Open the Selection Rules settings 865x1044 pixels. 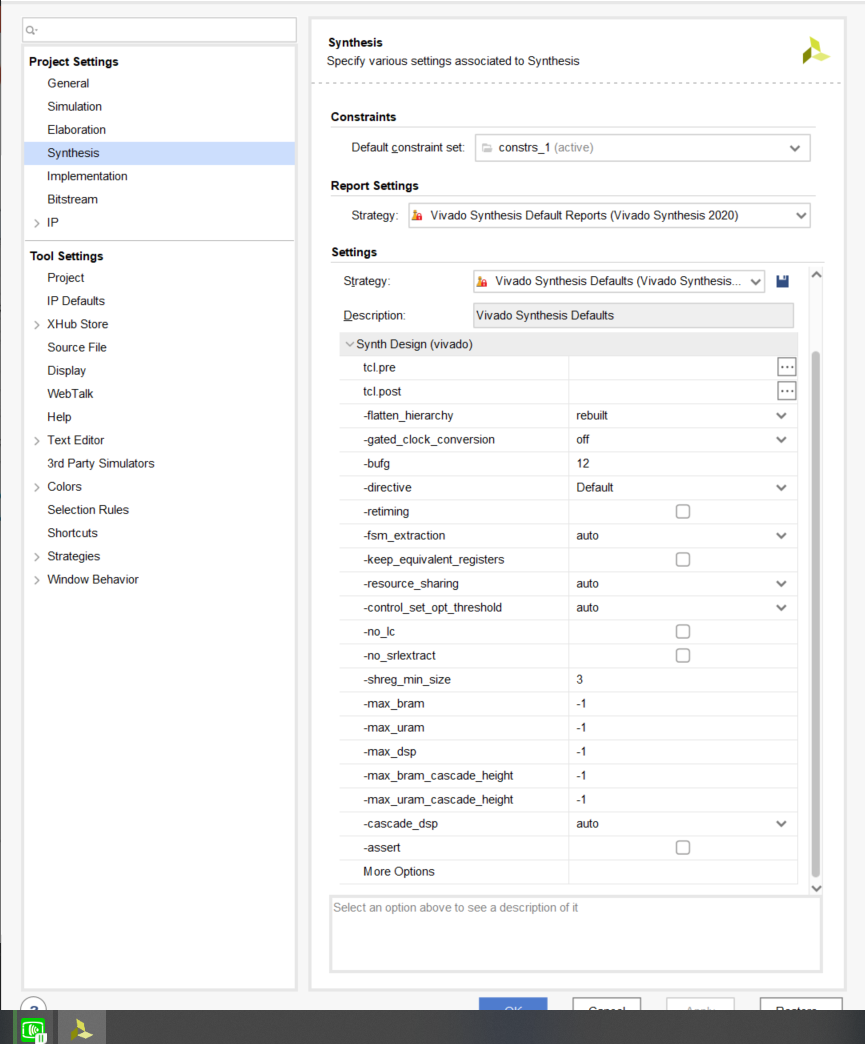click(x=88, y=510)
